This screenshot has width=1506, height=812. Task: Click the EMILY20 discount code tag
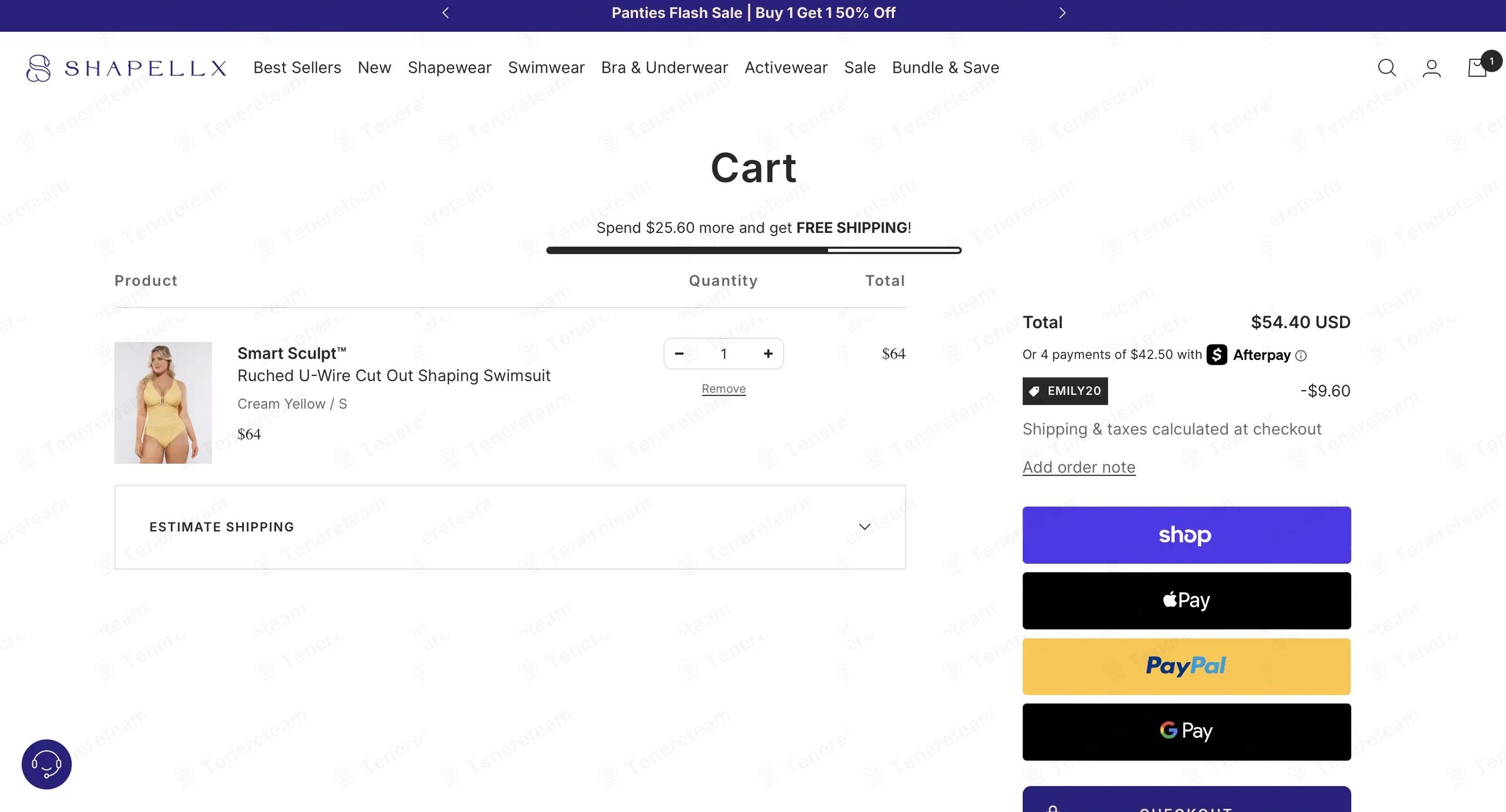(x=1065, y=391)
